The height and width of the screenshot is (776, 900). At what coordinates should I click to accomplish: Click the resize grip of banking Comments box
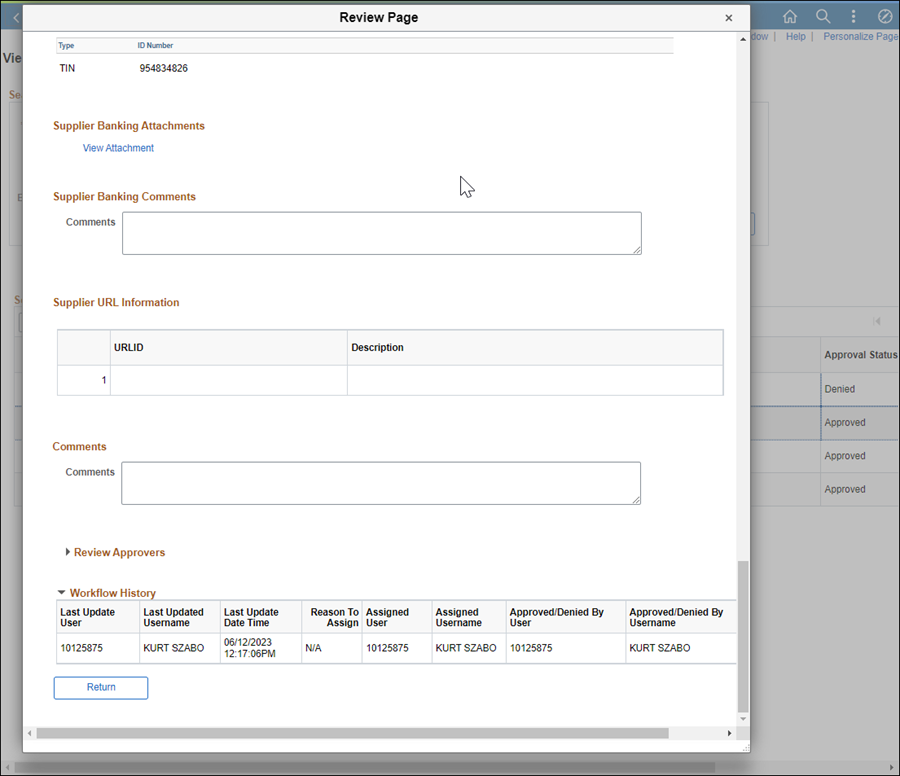637,250
